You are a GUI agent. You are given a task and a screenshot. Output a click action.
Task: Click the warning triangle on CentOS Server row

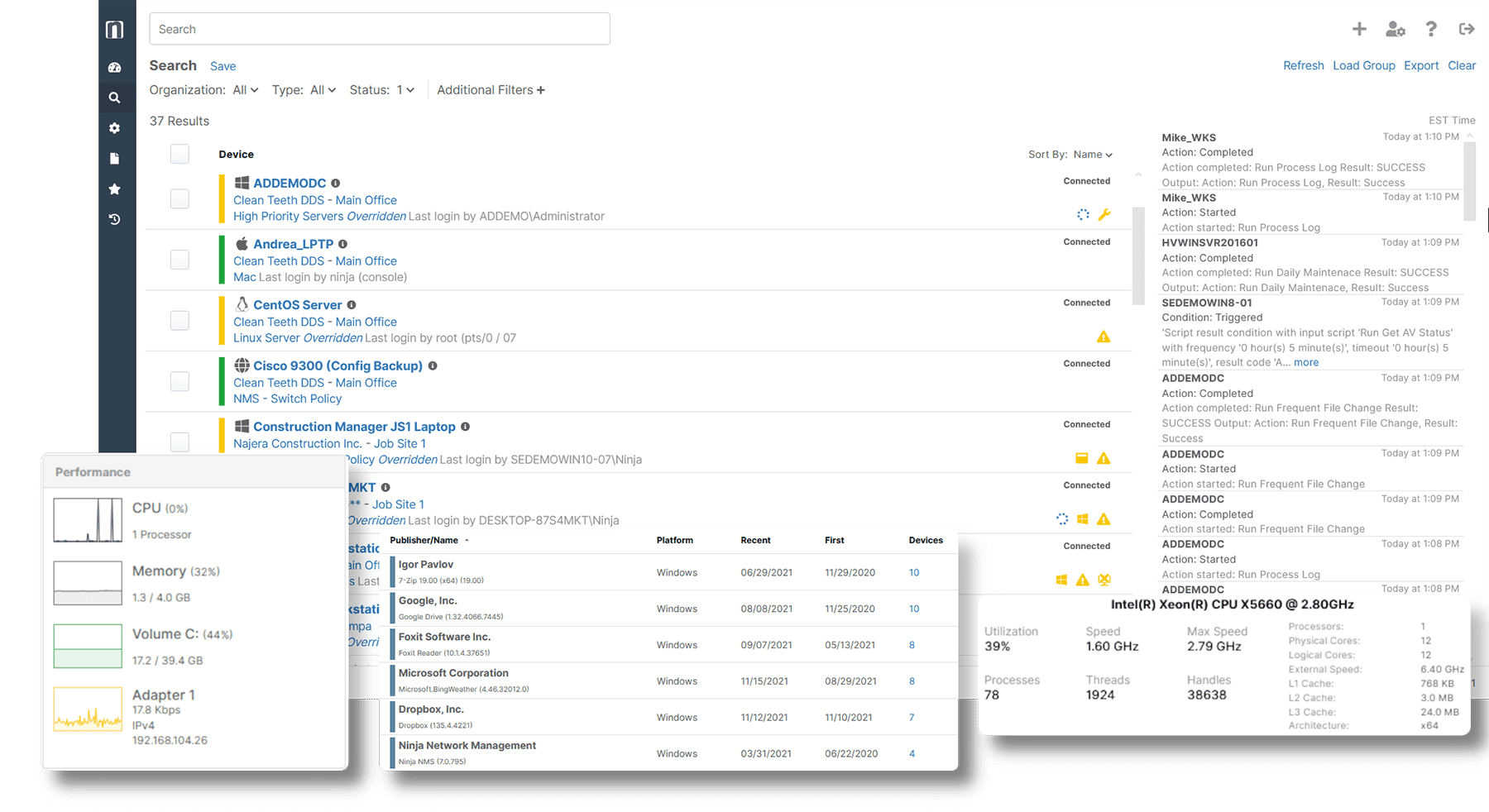pyautogui.click(x=1104, y=337)
